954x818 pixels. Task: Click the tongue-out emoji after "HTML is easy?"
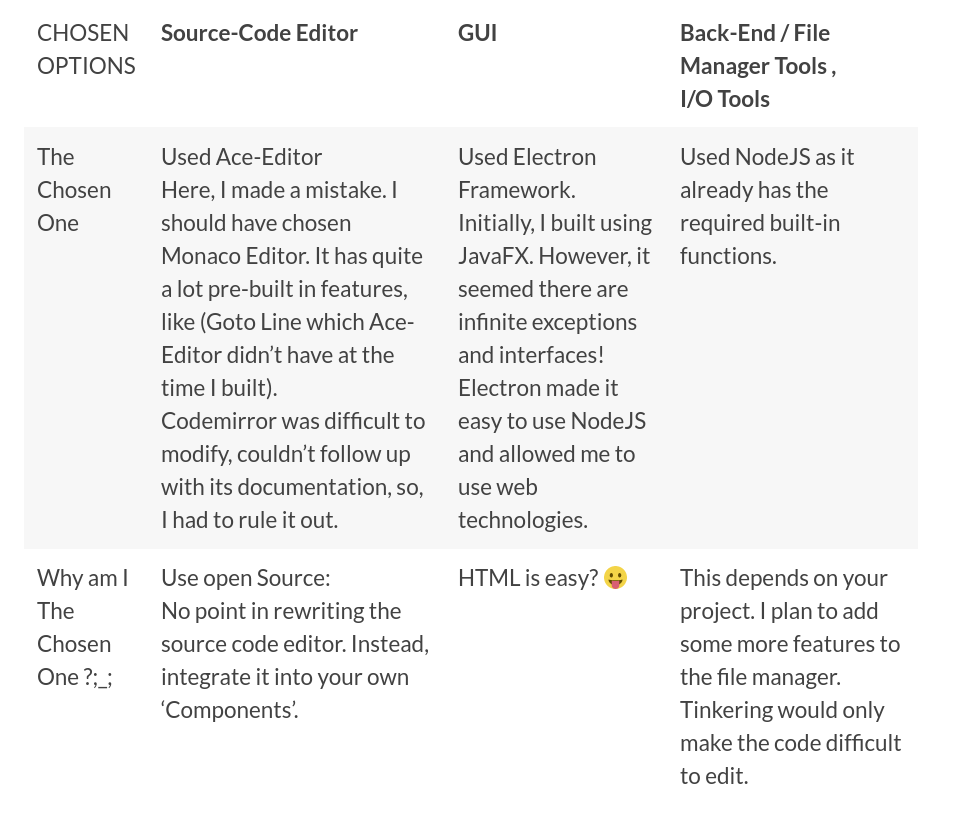click(x=616, y=578)
